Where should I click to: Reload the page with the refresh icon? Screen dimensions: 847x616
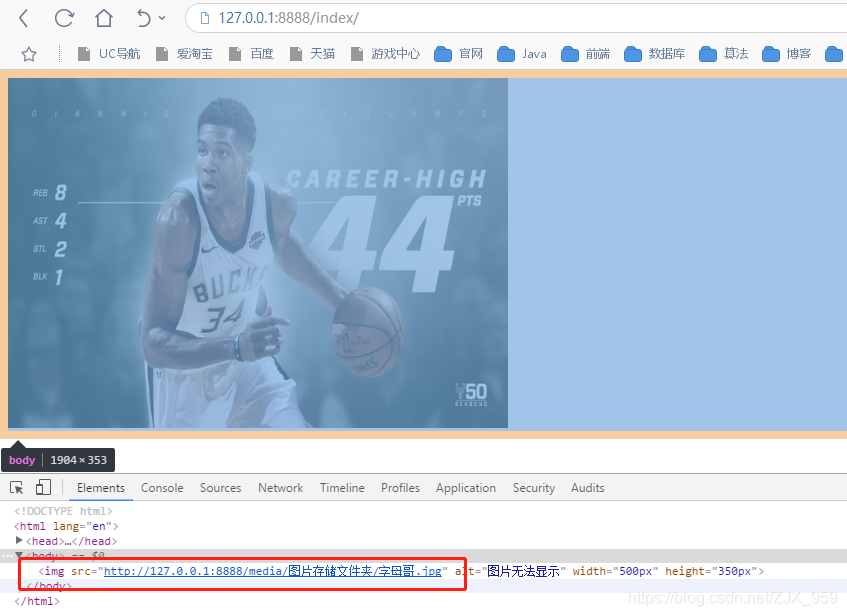pyautogui.click(x=64, y=18)
